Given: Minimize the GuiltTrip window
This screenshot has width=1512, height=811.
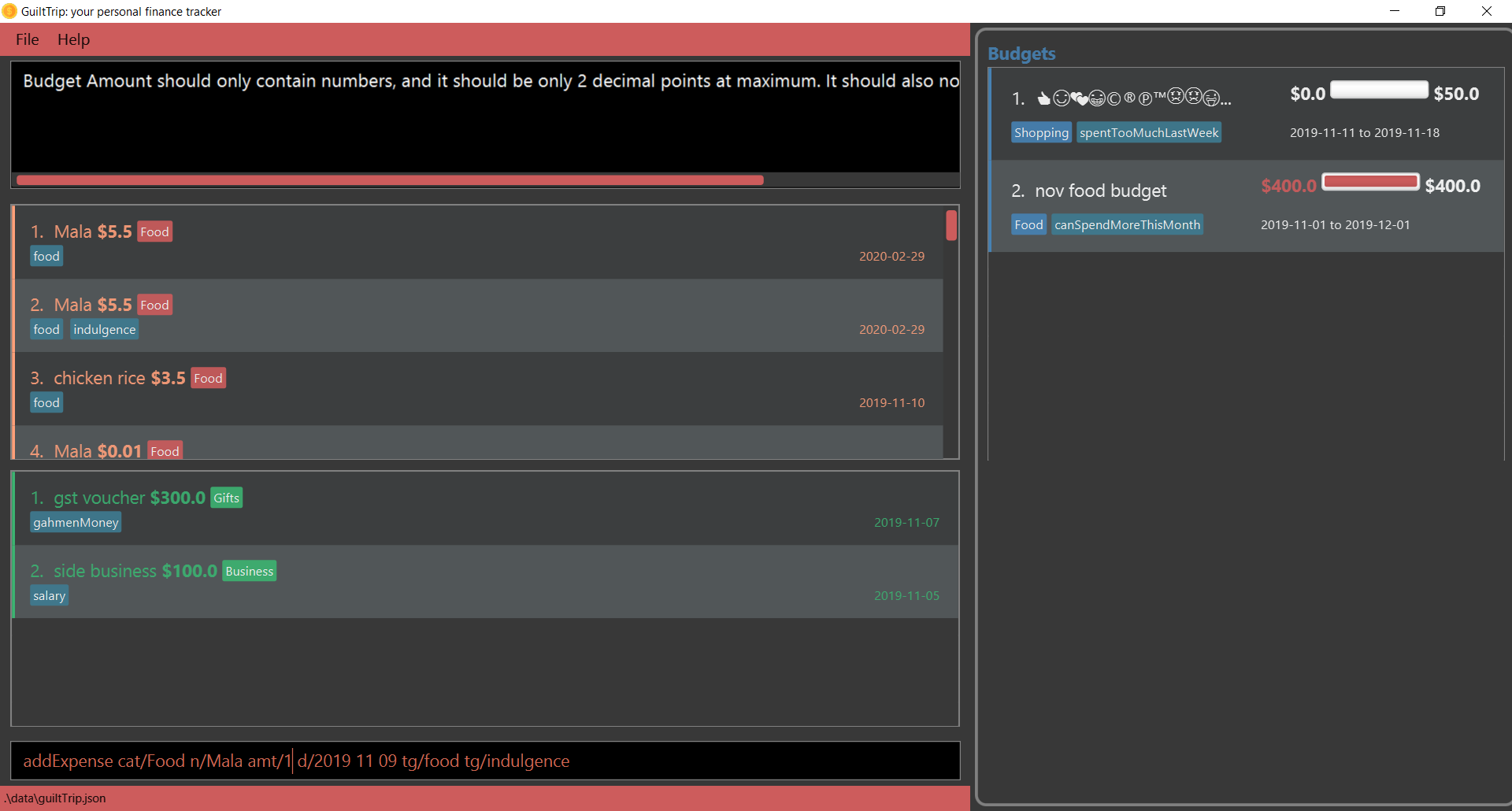Looking at the screenshot, I should tap(1395, 11).
